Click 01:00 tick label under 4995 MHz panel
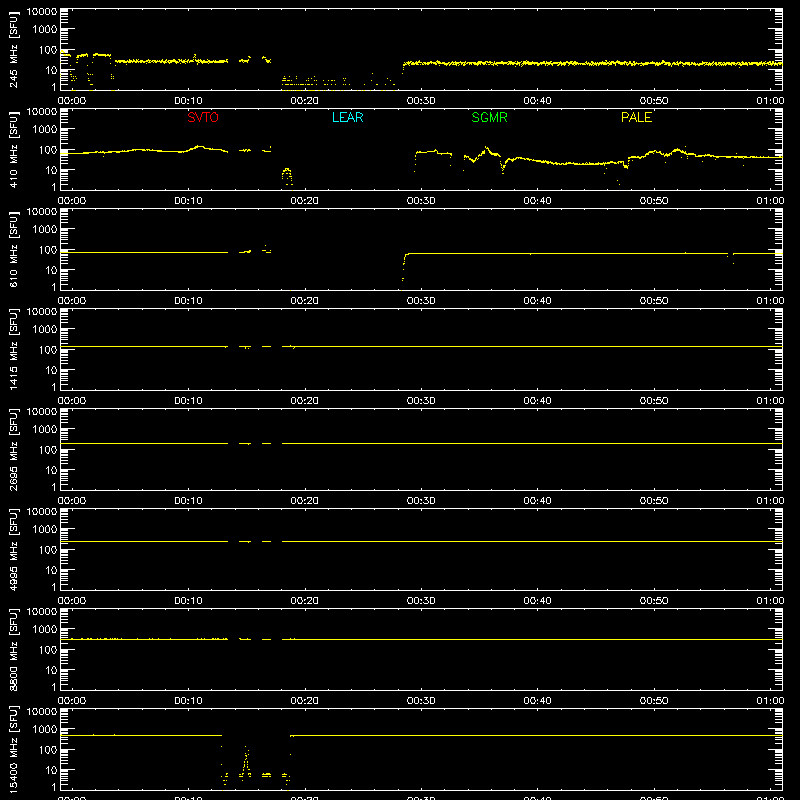This screenshot has height=800, width=800. (x=770, y=601)
